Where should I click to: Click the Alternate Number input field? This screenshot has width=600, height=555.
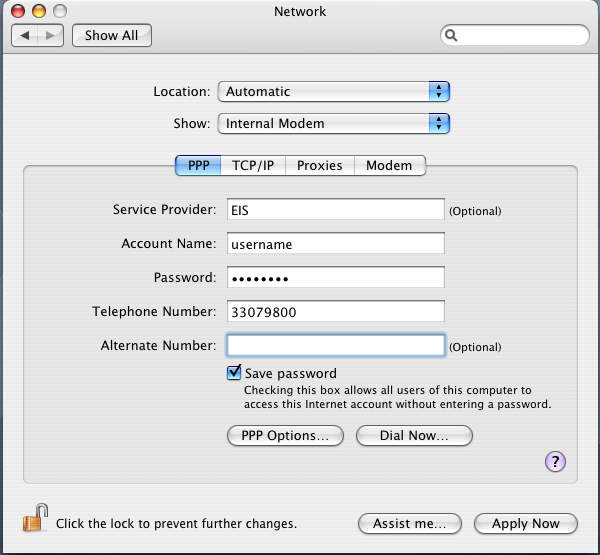coord(335,345)
